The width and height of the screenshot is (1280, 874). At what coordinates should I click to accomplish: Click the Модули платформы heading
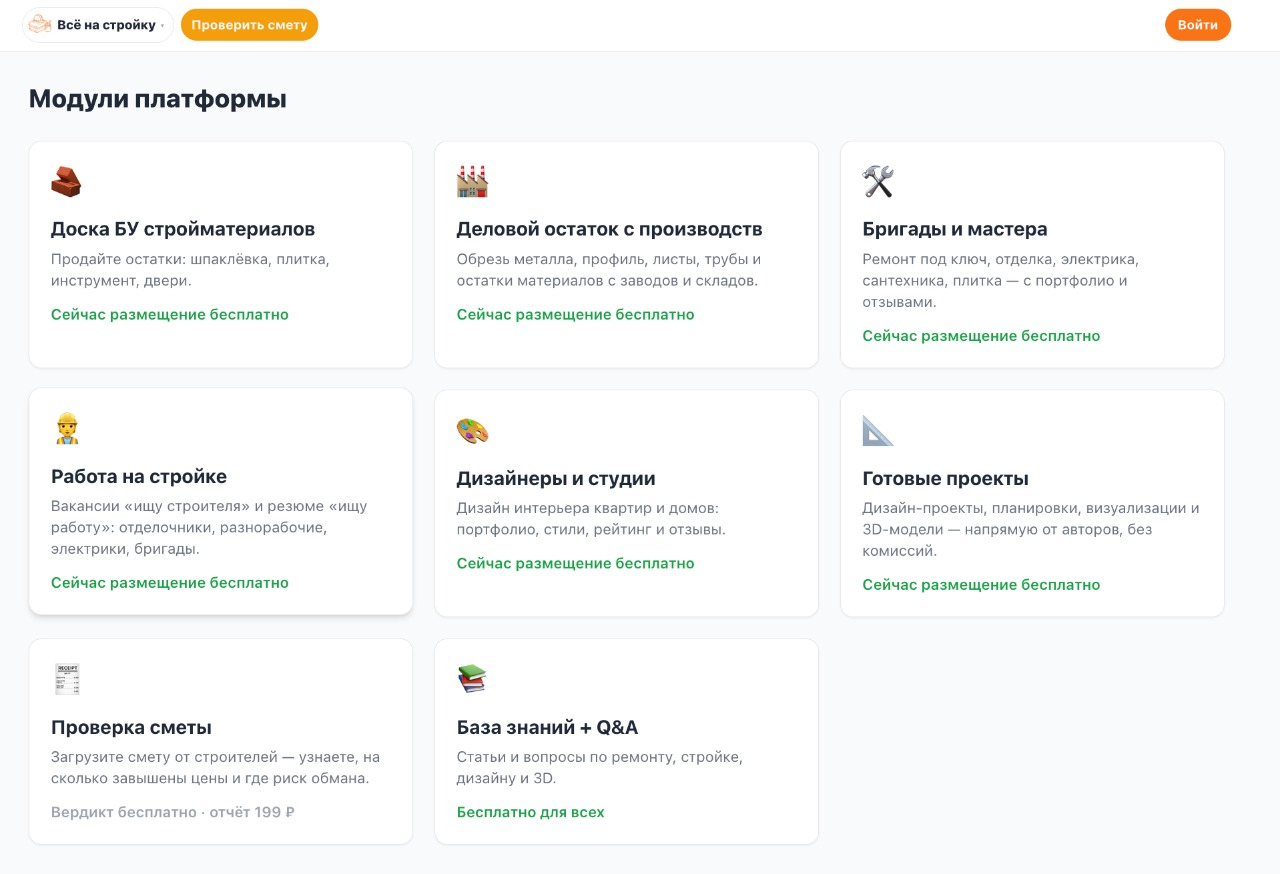point(158,99)
